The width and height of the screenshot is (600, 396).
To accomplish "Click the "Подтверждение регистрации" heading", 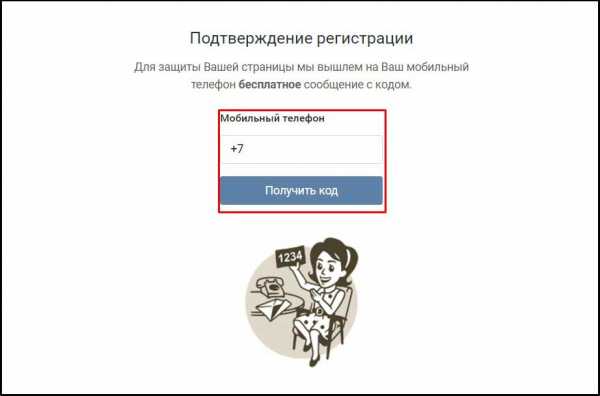I will coord(302,38).
